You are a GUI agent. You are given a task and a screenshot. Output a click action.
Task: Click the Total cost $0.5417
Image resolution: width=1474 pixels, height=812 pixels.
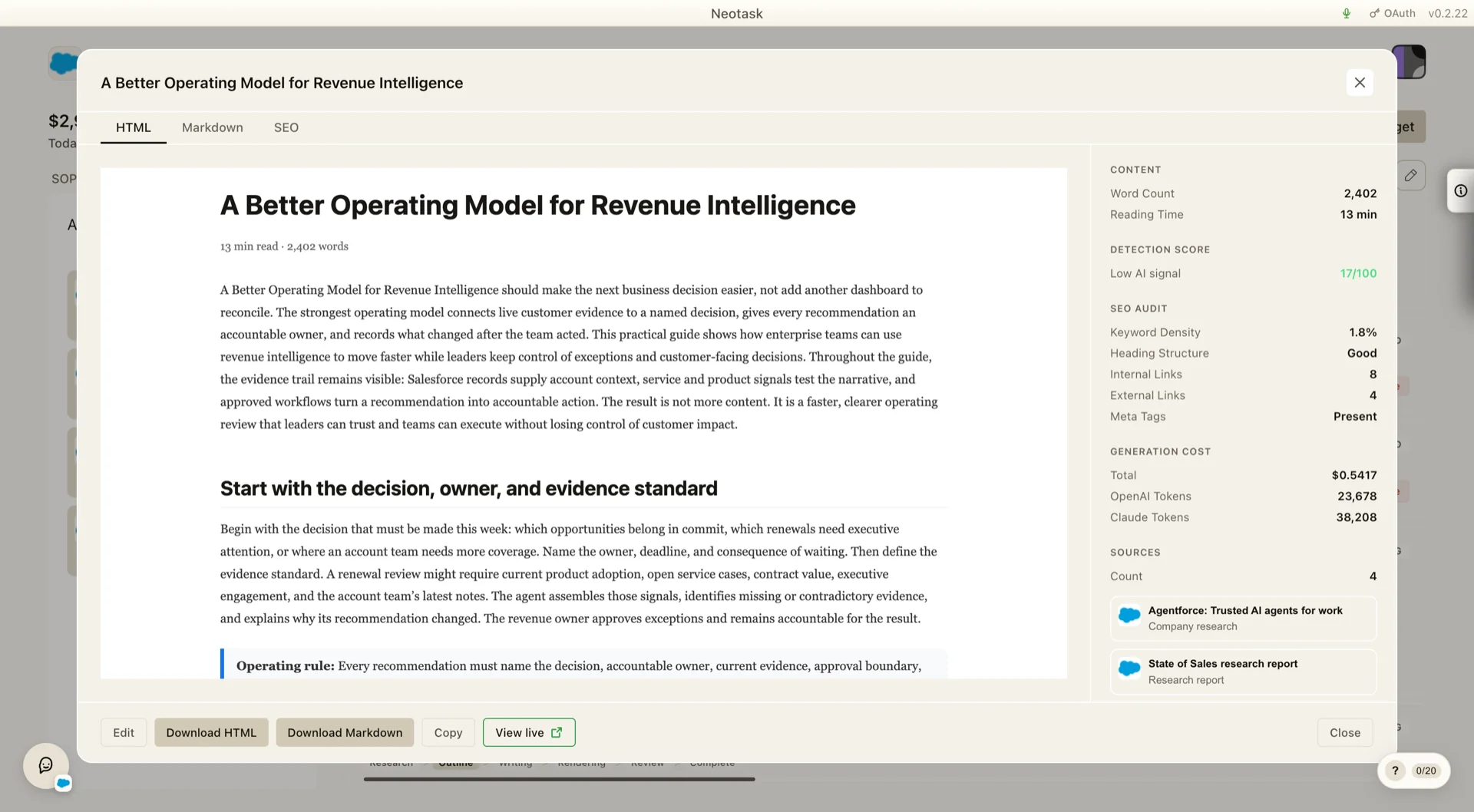click(1354, 475)
